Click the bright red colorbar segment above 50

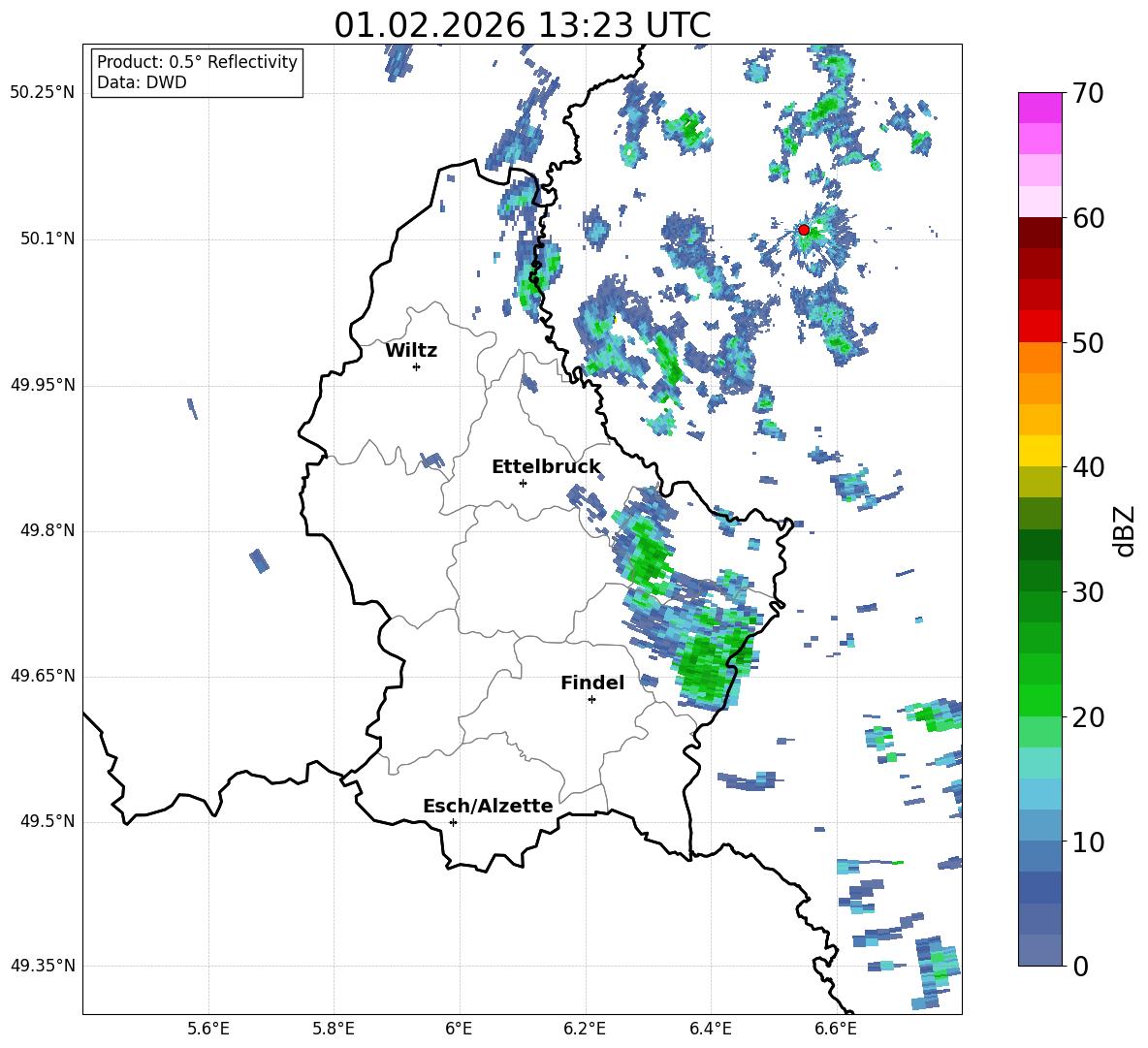pos(1039,327)
